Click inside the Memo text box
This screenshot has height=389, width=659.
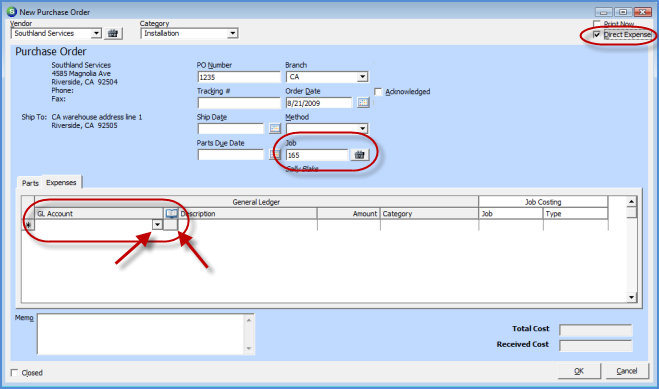[141, 334]
